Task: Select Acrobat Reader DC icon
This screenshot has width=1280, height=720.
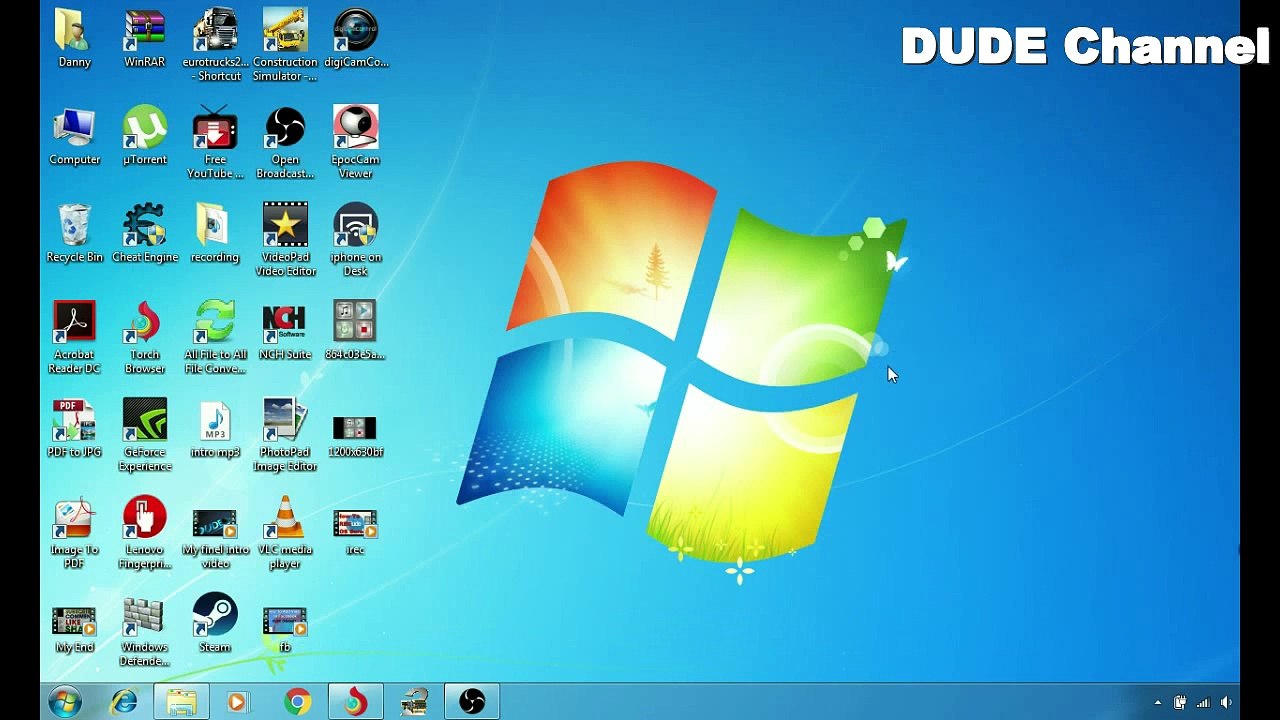Action: pyautogui.click(x=74, y=338)
